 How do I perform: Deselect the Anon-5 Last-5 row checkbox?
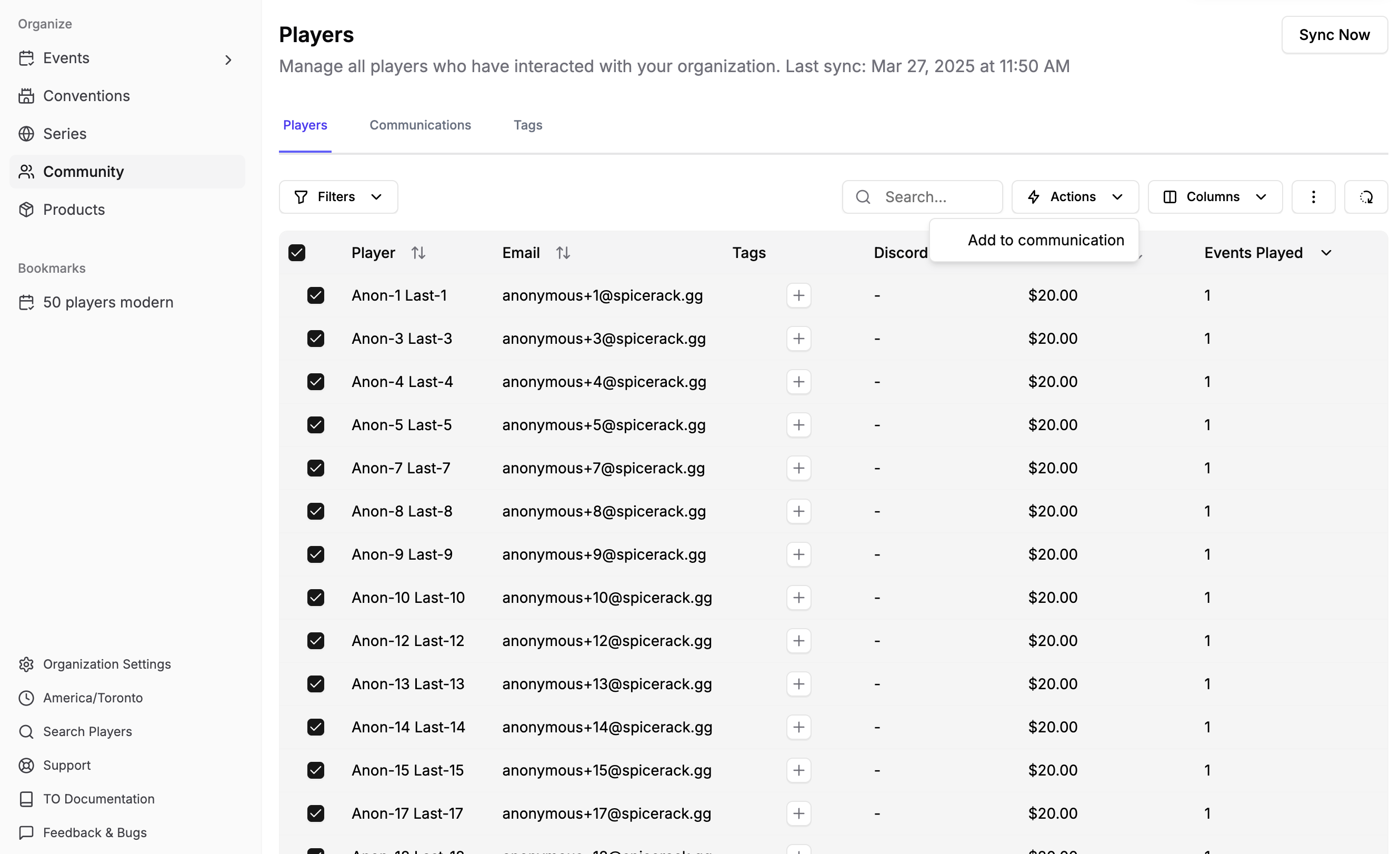click(315, 425)
